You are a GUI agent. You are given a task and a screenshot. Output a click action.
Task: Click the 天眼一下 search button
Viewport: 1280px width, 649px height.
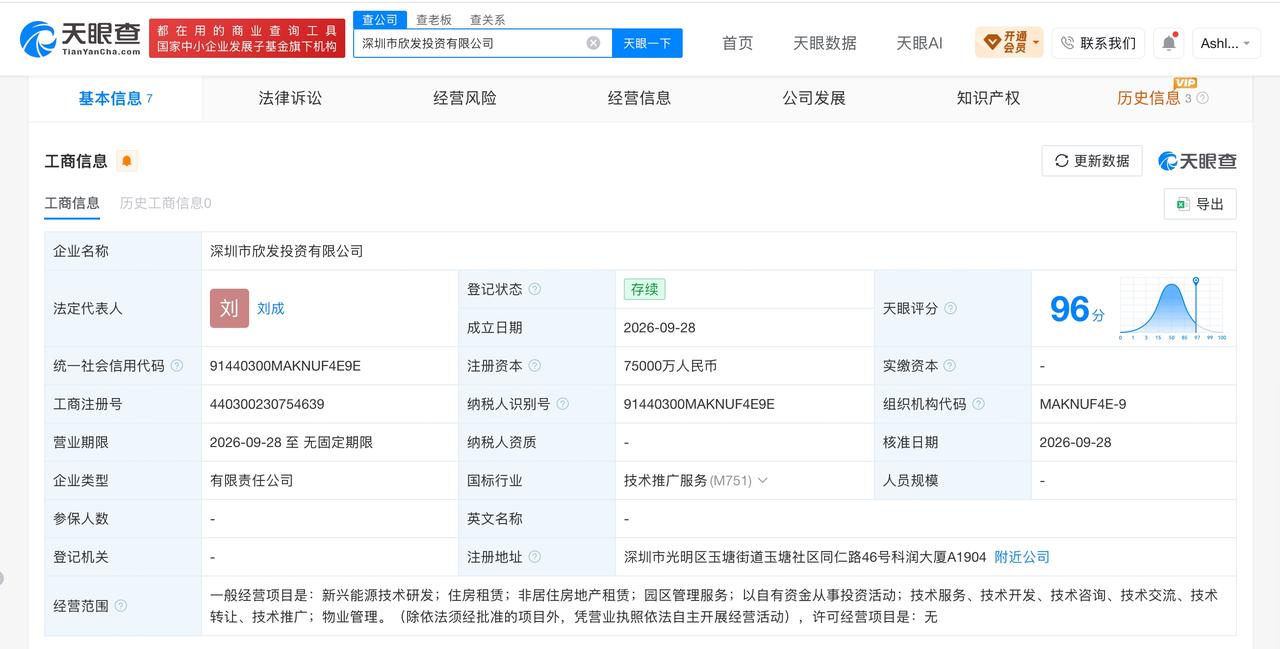tap(647, 43)
